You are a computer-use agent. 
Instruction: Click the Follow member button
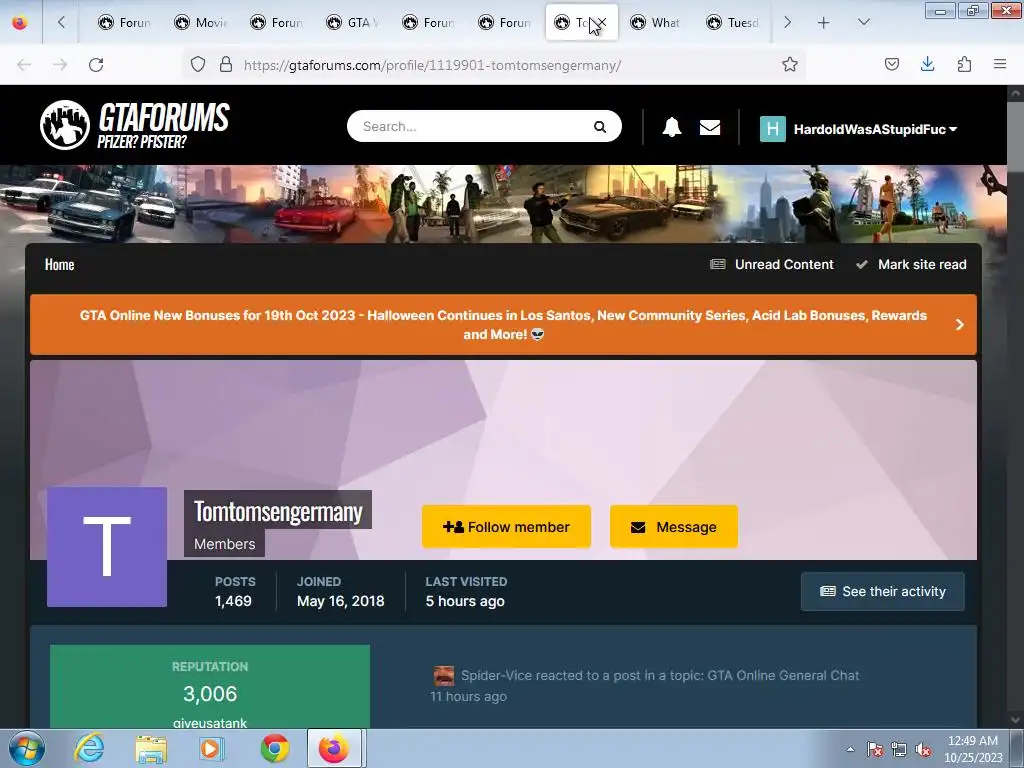coord(506,526)
